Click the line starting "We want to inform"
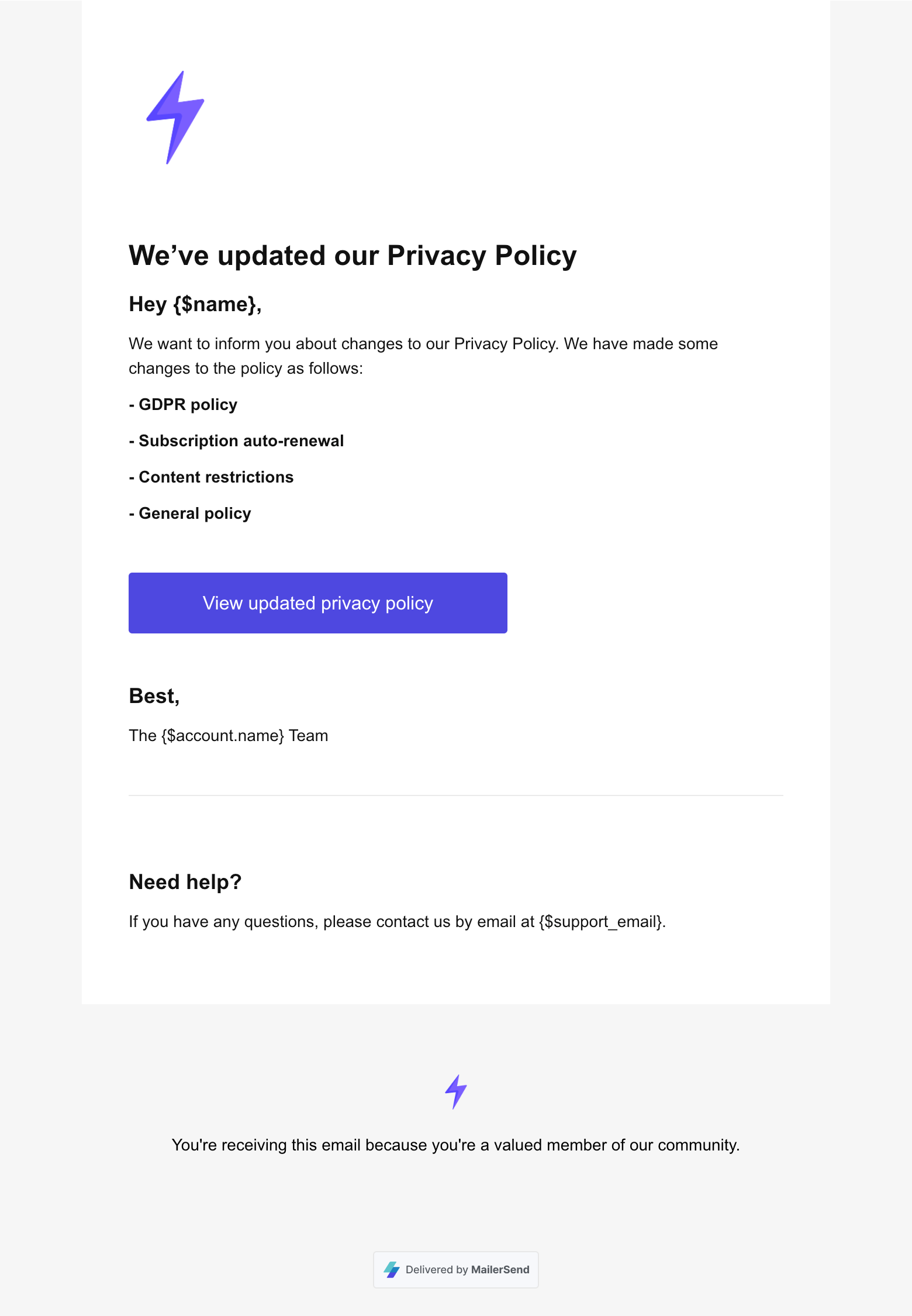The width and height of the screenshot is (912, 1316). [423, 344]
